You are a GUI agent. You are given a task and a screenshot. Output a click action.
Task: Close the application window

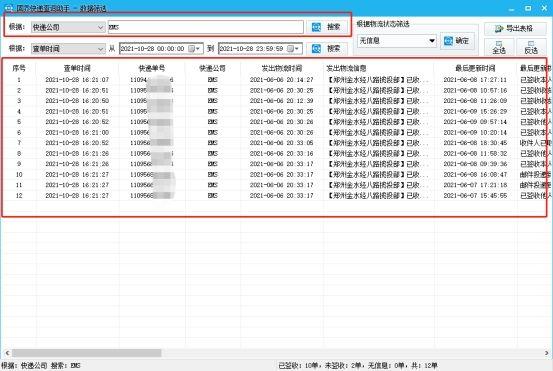click(x=544, y=8)
